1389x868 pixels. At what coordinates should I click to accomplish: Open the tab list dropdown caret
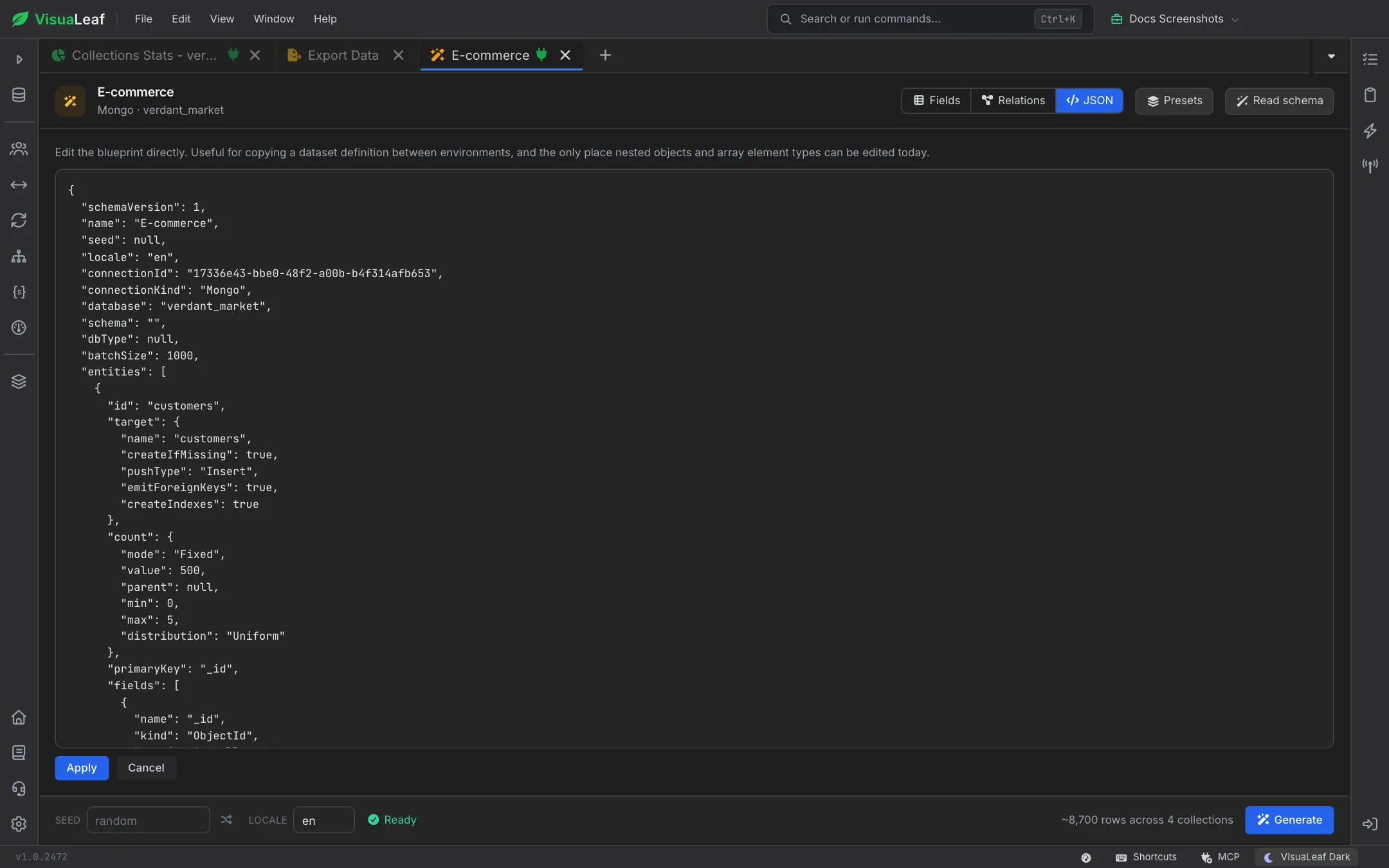tap(1331, 56)
